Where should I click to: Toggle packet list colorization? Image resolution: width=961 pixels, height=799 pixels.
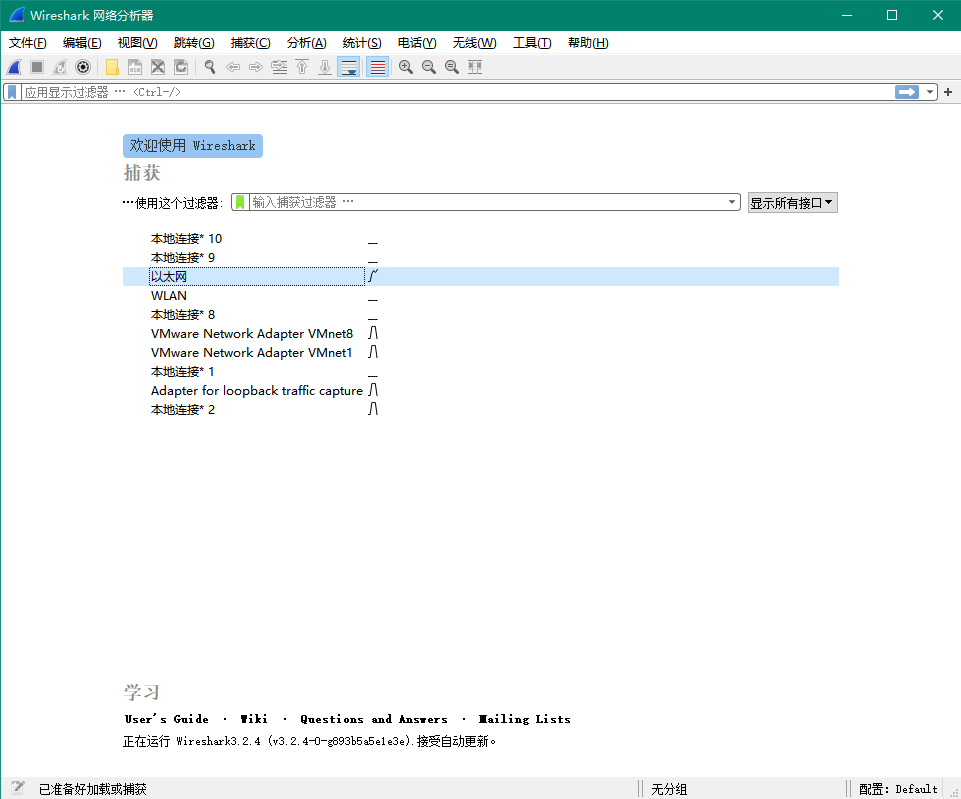point(375,67)
